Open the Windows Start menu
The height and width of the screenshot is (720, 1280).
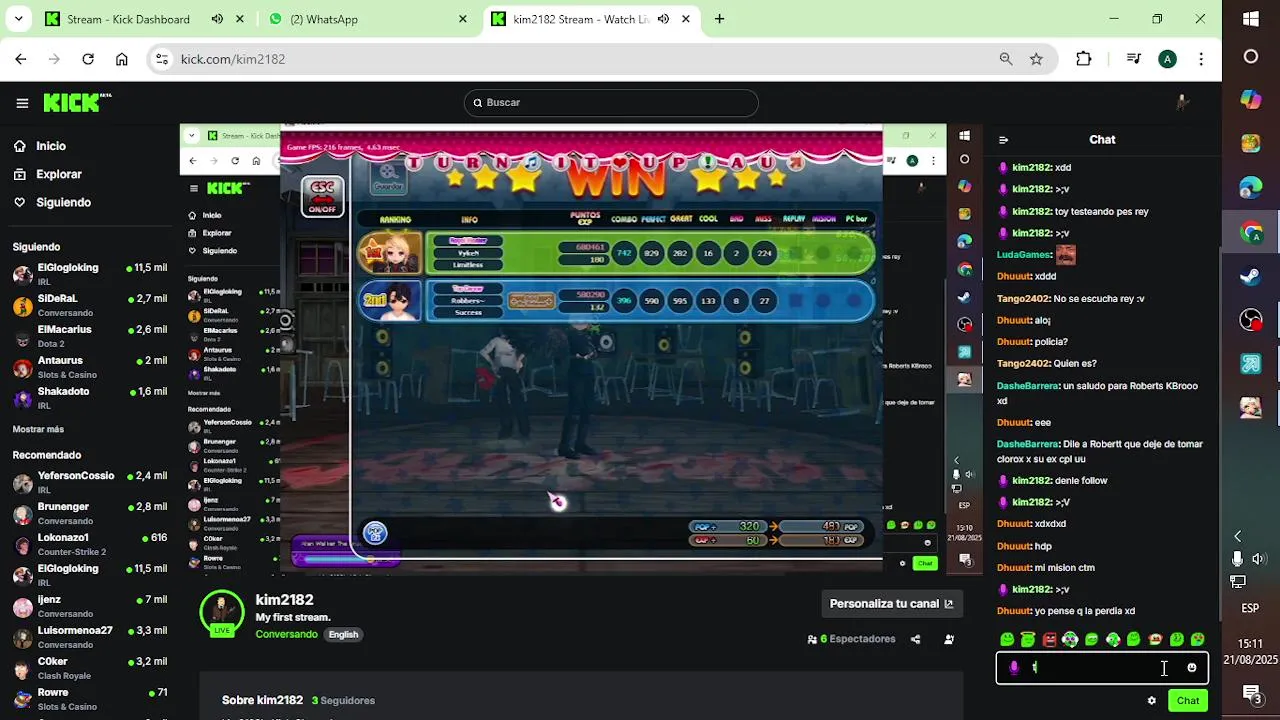(x=1251, y=18)
